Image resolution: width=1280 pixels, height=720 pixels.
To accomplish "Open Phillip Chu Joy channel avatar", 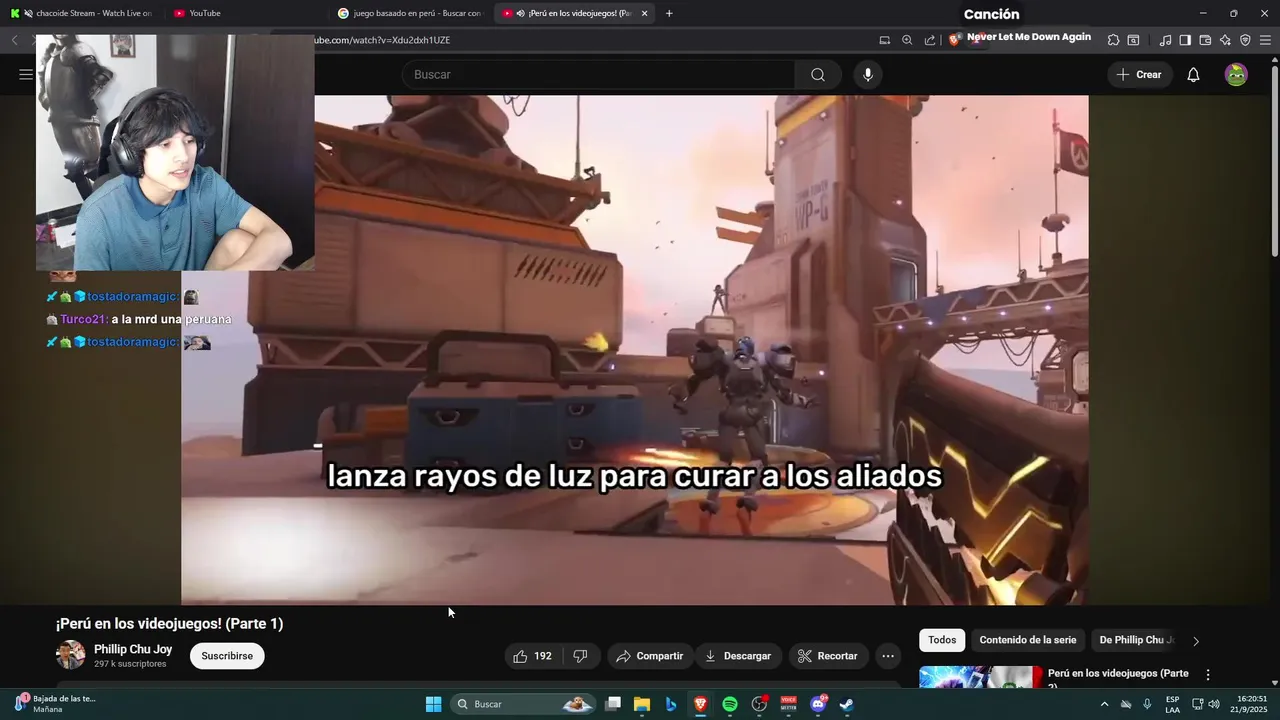I will pos(70,656).
